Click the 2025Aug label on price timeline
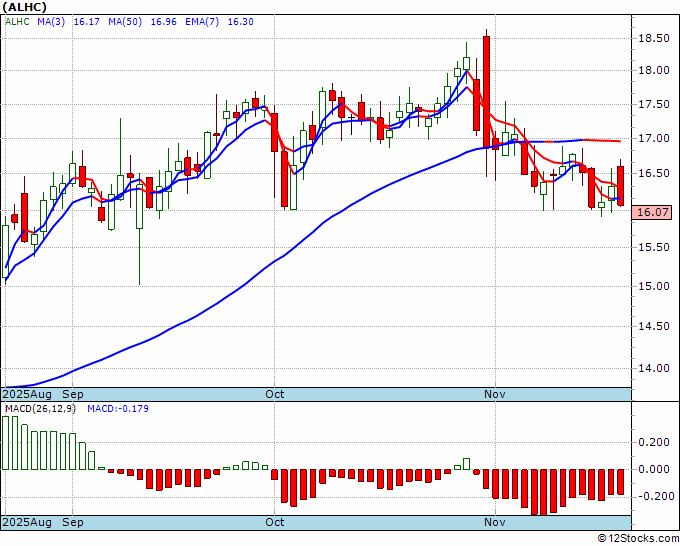Screen dimensions: 680x546 (28, 394)
